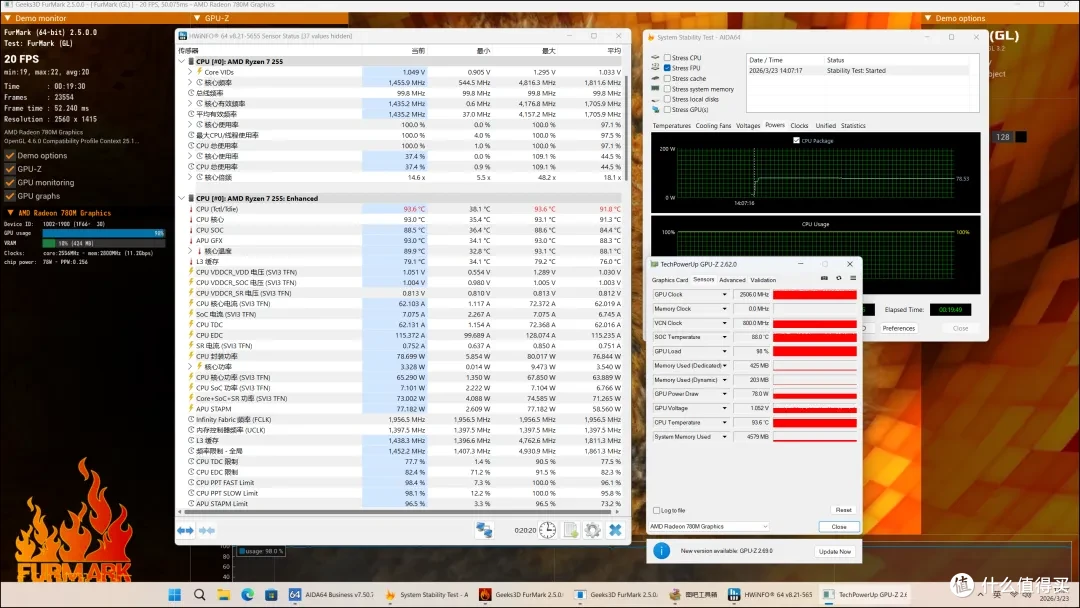
Task: Open GPU-Z hamburger menu icon
Action: (x=853, y=278)
